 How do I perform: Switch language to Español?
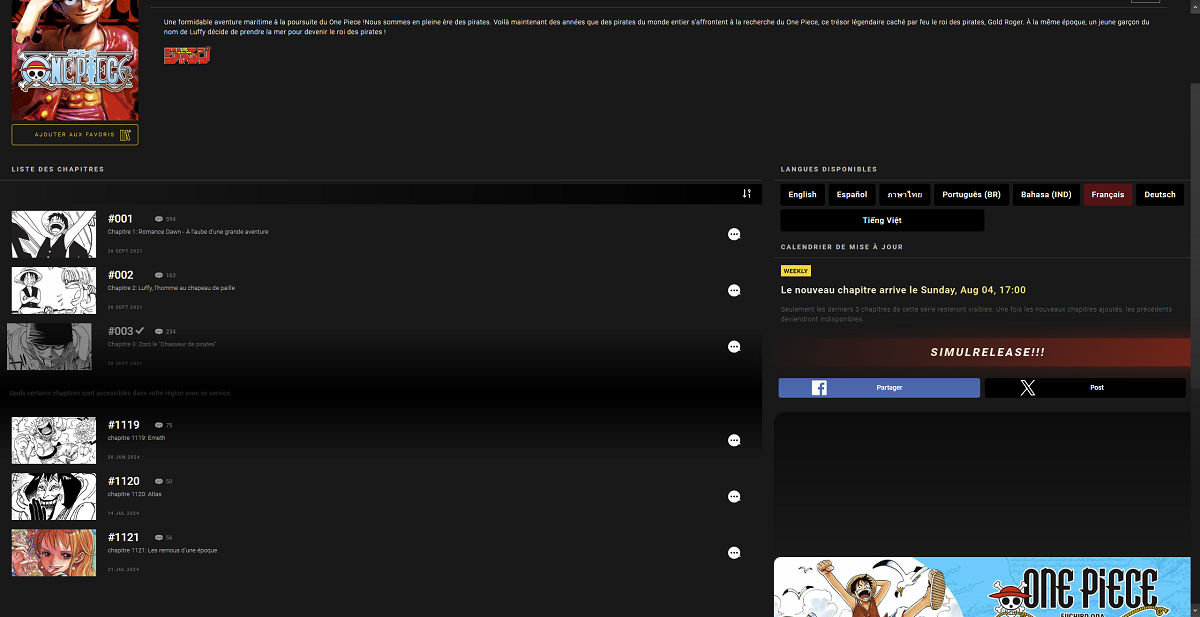[852, 195]
